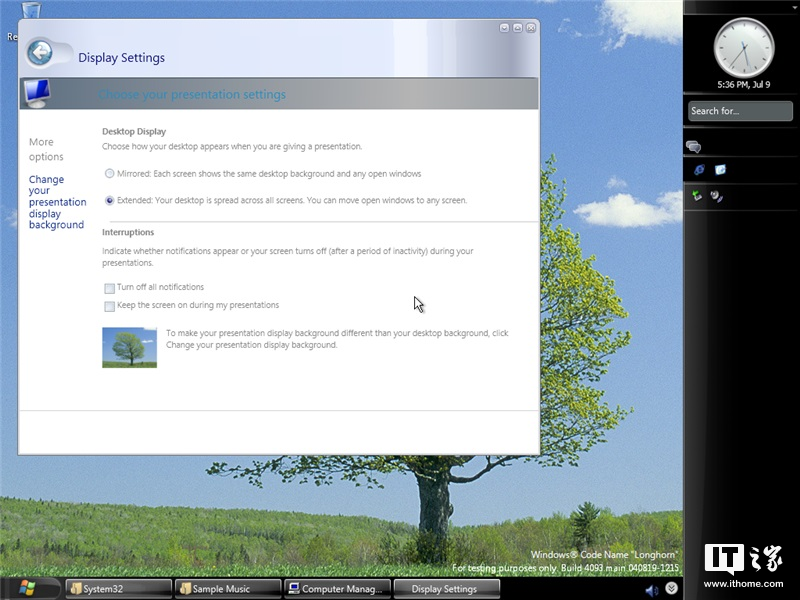The width and height of the screenshot is (800, 600).
Task: Click the analog clock in the sidebar
Action: click(x=743, y=47)
